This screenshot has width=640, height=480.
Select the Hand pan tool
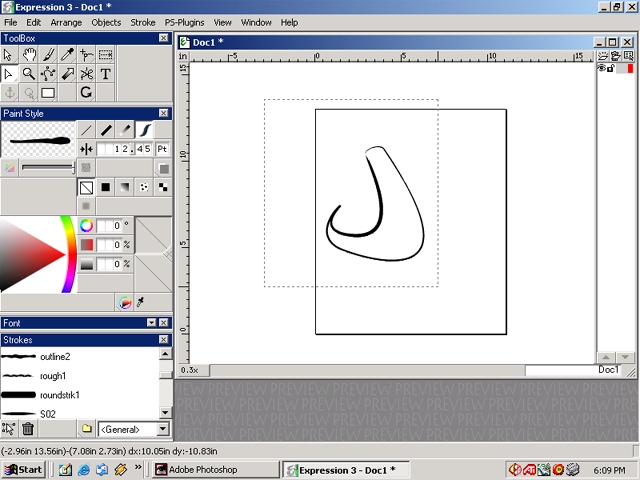(x=29, y=54)
